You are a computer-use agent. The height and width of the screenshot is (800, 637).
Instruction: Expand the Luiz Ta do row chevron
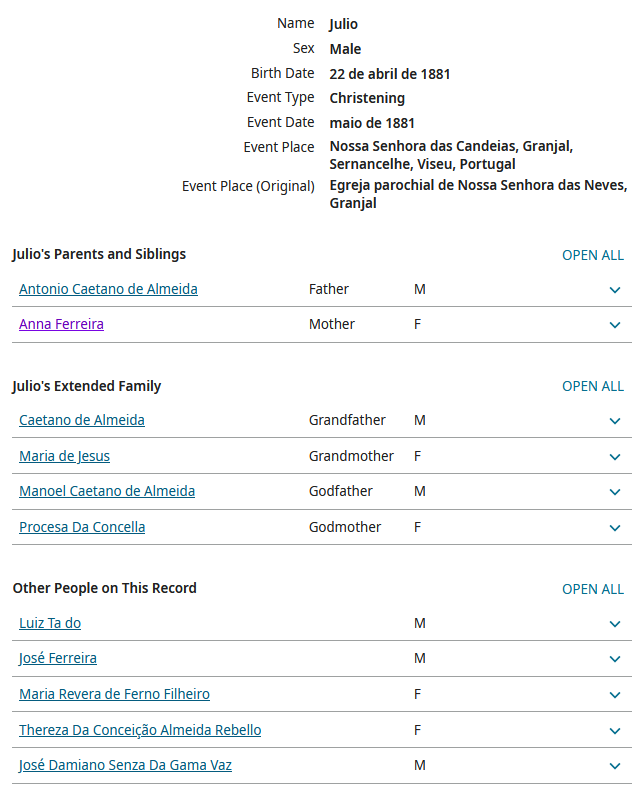(x=615, y=624)
